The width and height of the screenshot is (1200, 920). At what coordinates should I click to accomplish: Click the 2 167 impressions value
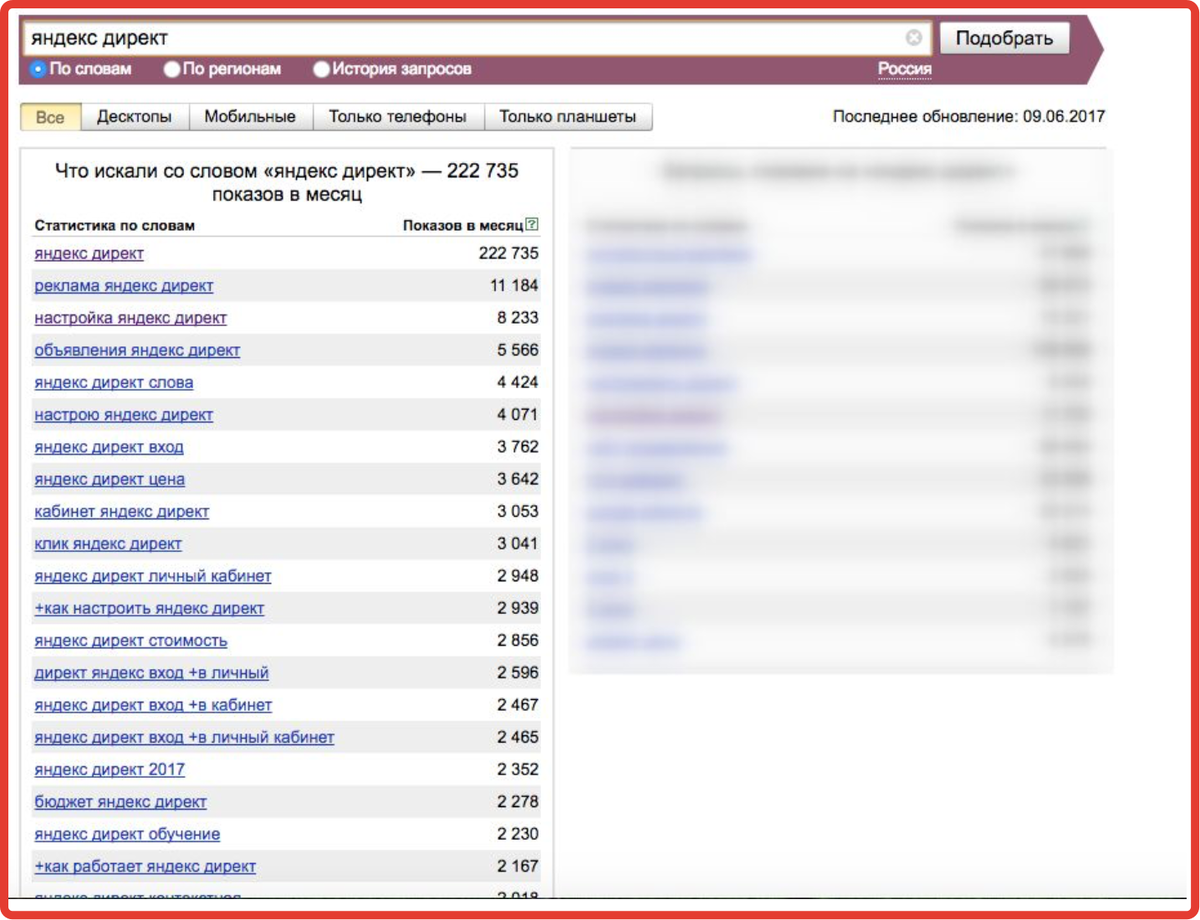click(518, 866)
